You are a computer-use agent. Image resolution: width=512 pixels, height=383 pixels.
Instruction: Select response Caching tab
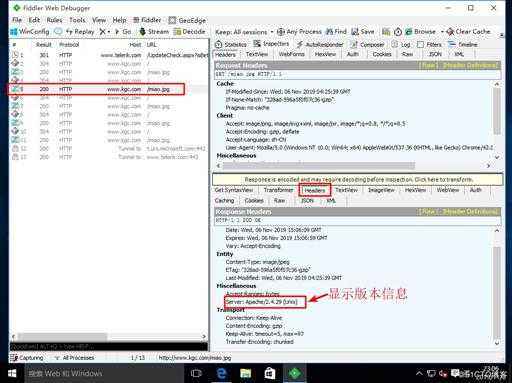tap(224, 200)
